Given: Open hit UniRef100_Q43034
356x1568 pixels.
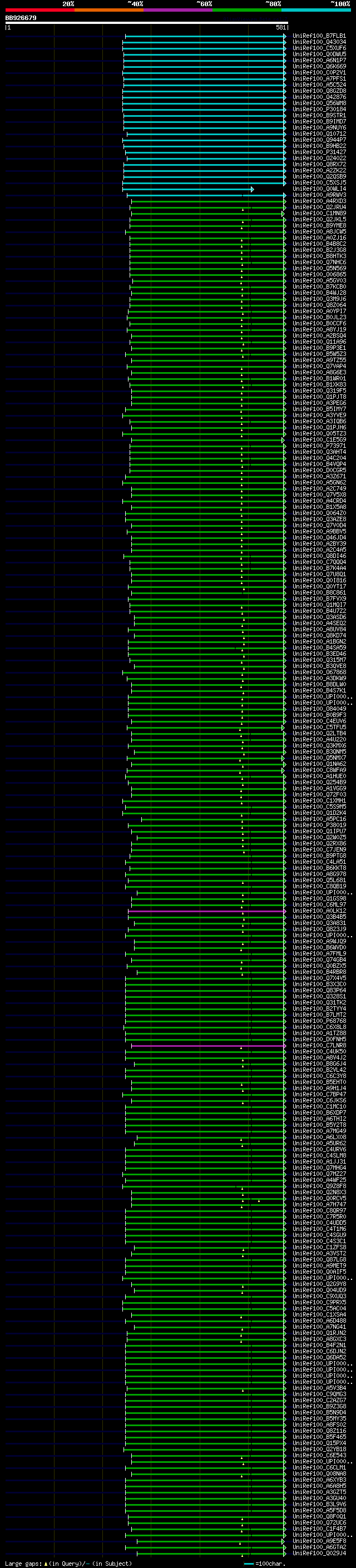Looking at the screenshot, I should (319, 42).
